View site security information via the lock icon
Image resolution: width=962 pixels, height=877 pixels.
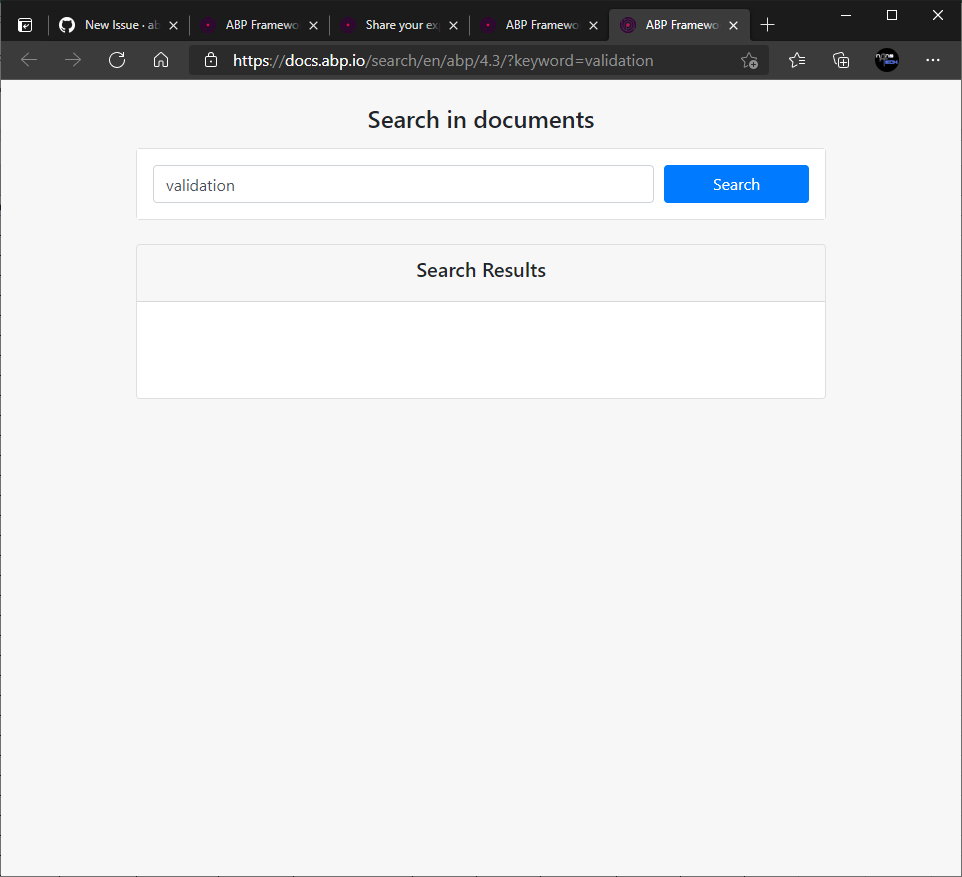coord(210,60)
